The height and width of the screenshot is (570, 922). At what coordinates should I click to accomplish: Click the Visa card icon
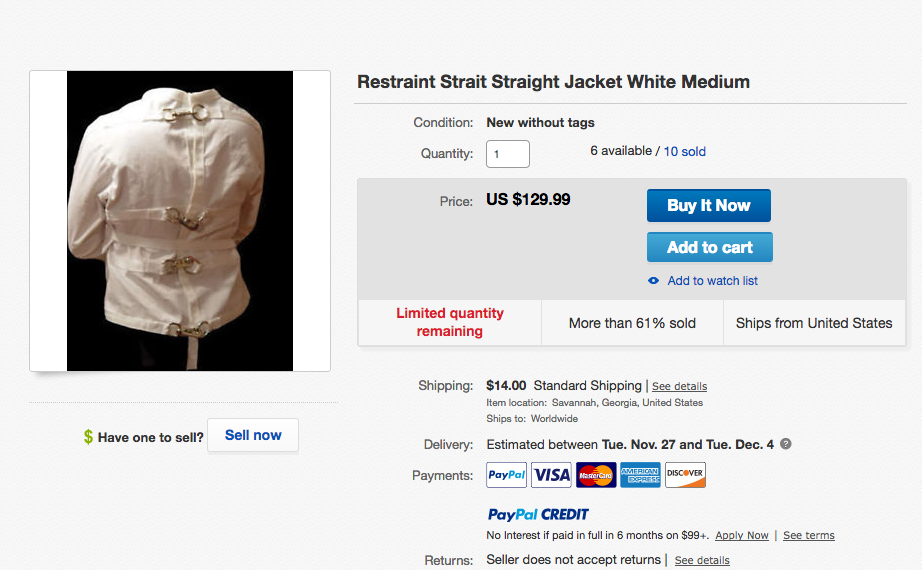(x=551, y=475)
